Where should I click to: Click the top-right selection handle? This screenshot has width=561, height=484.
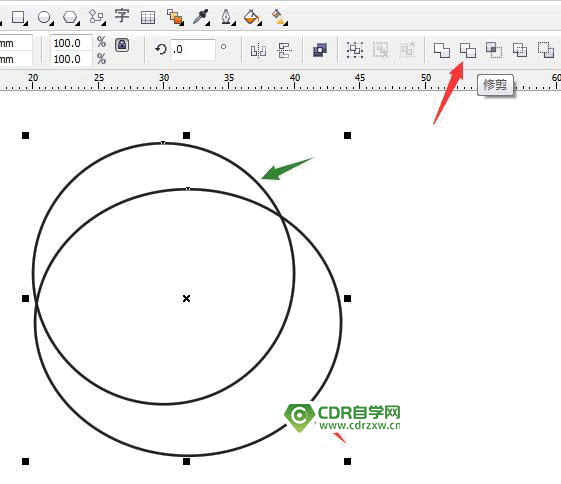tap(347, 136)
